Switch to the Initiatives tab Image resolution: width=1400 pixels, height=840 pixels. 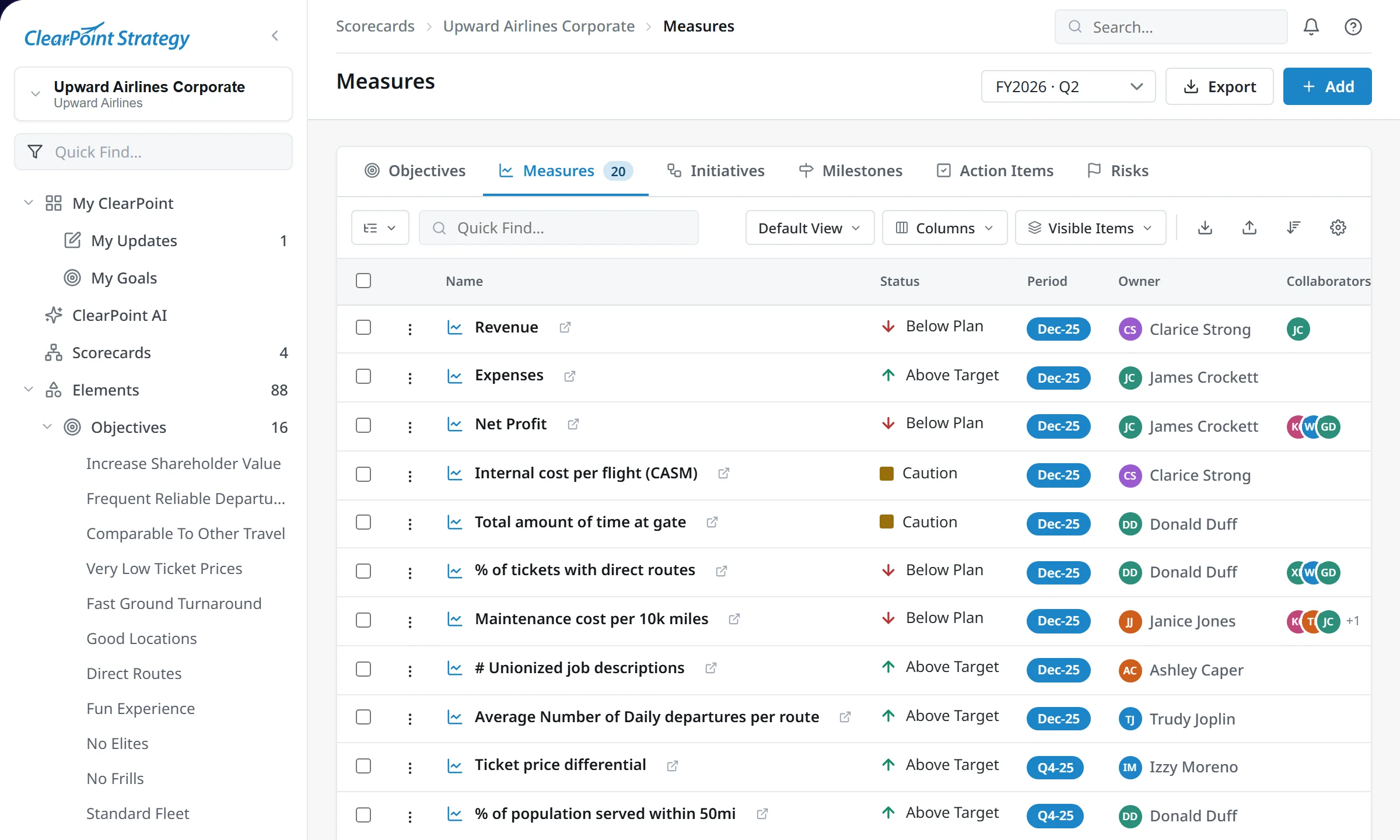[716, 171]
